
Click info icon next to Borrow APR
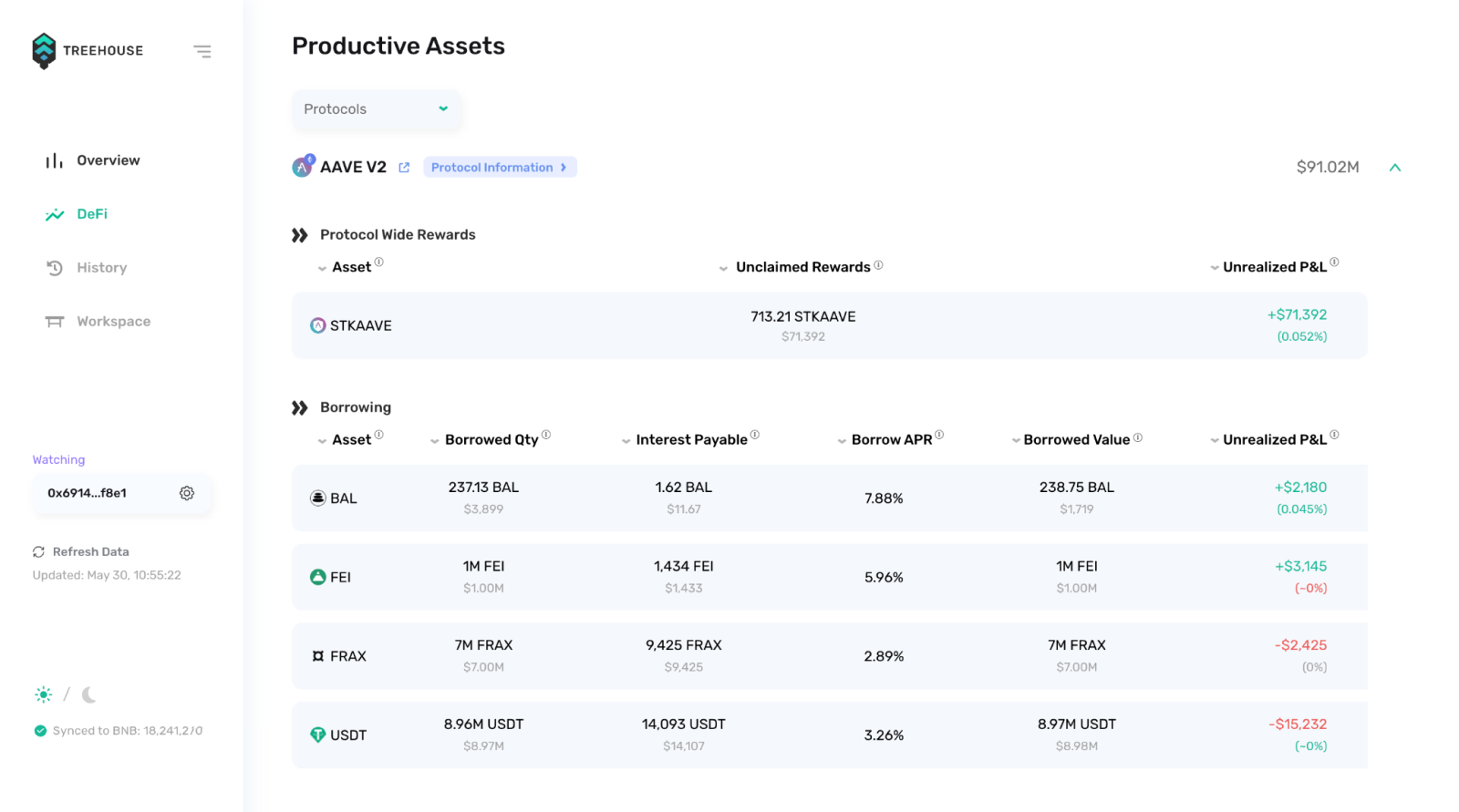[939, 435]
